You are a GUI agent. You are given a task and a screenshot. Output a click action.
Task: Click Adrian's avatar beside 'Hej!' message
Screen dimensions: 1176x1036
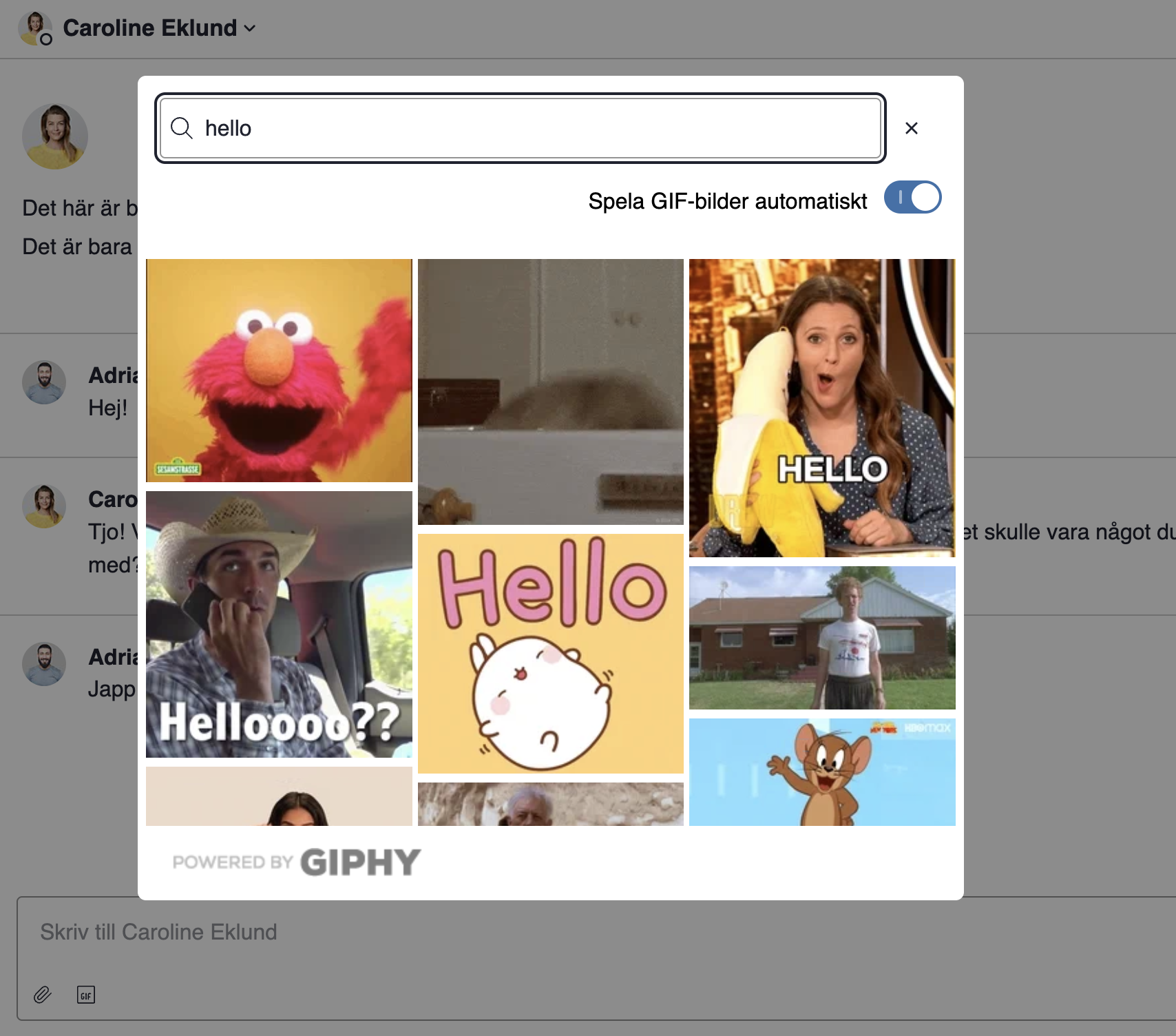[44, 382]
